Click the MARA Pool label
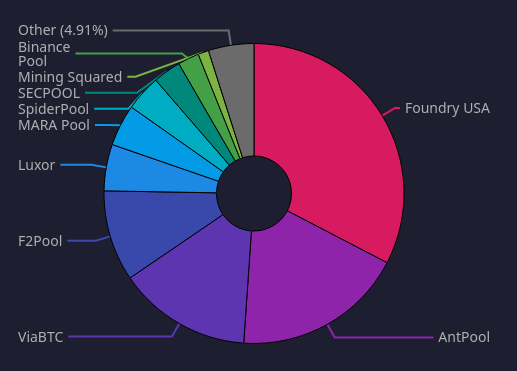This screenshot has width=517, height=371. coord(54,125)
